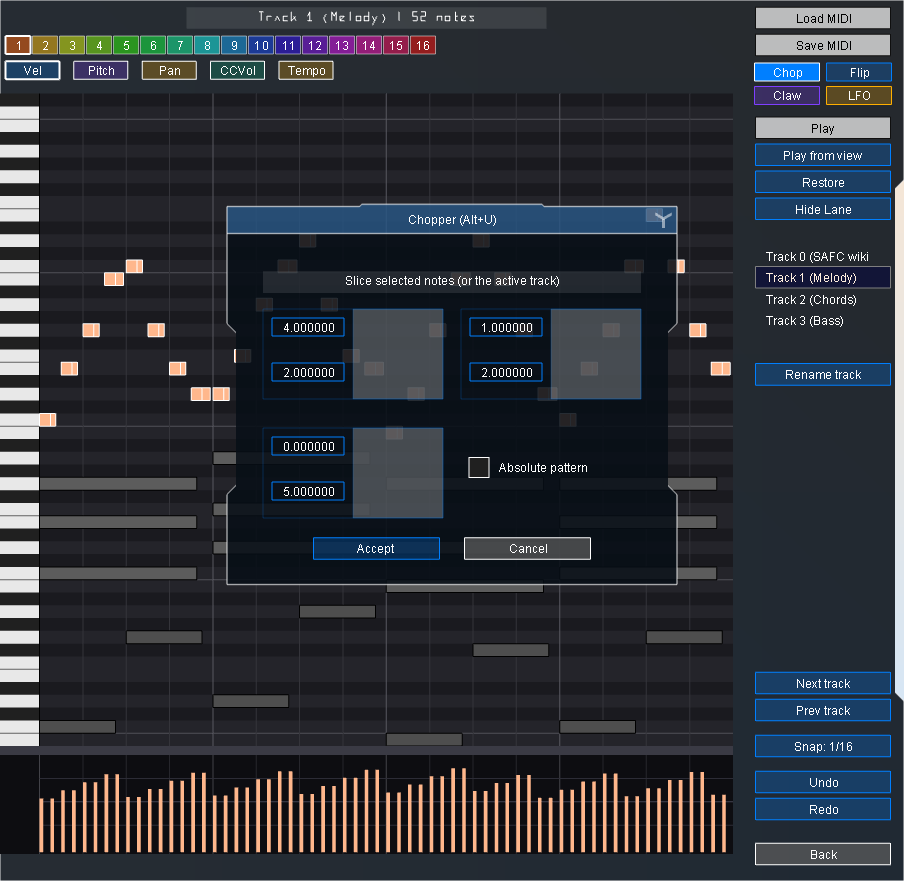This screenshot has width=904, height=881.
Task: Undo the last edit
Action: click(x=823, y=782)
